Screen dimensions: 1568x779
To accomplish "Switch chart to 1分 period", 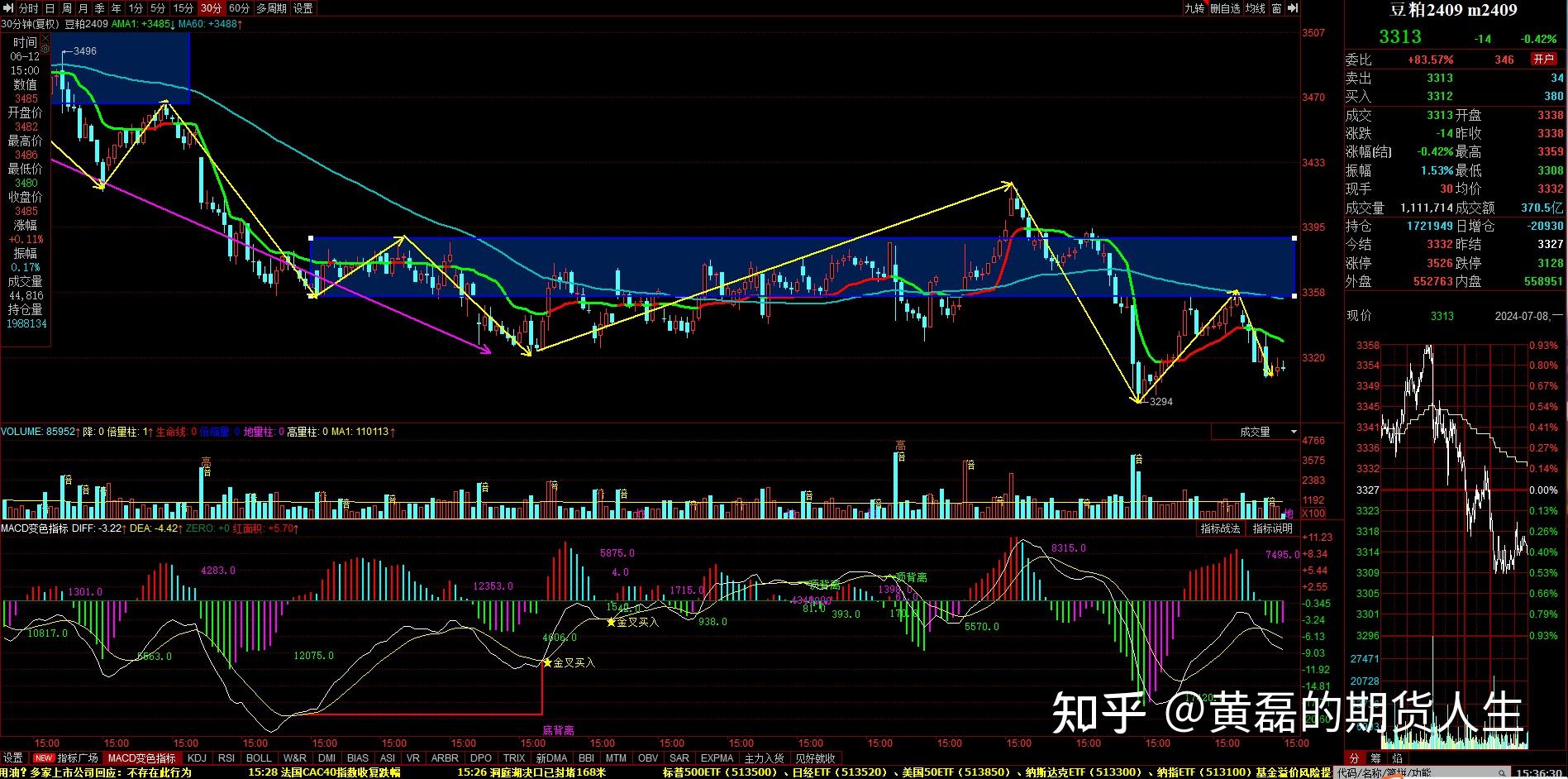I will tap(136, 8).
